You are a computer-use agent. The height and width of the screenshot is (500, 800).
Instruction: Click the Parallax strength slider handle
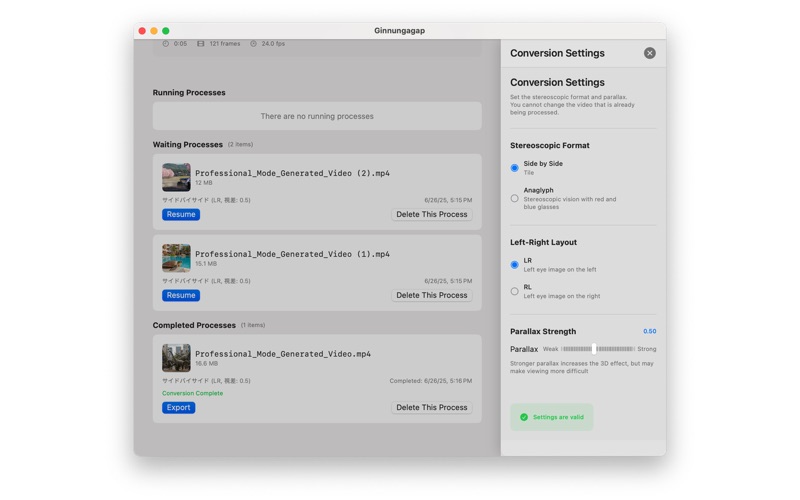click(x=594, y=349)
